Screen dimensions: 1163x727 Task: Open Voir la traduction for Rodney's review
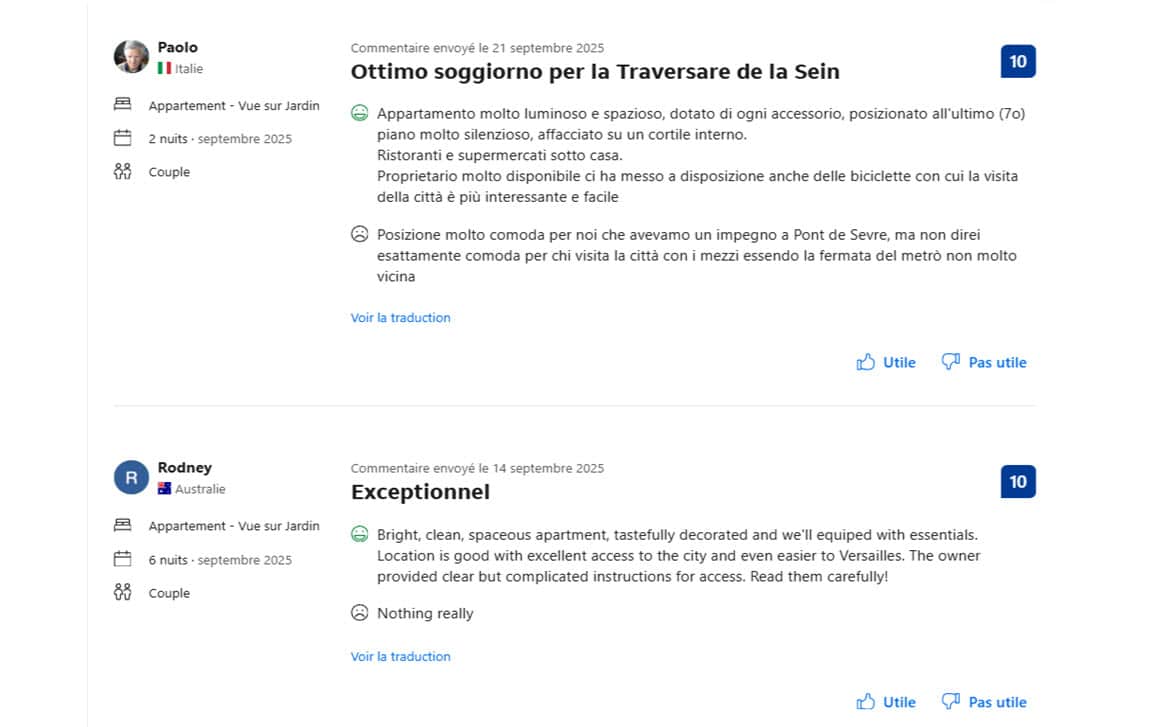400,657
